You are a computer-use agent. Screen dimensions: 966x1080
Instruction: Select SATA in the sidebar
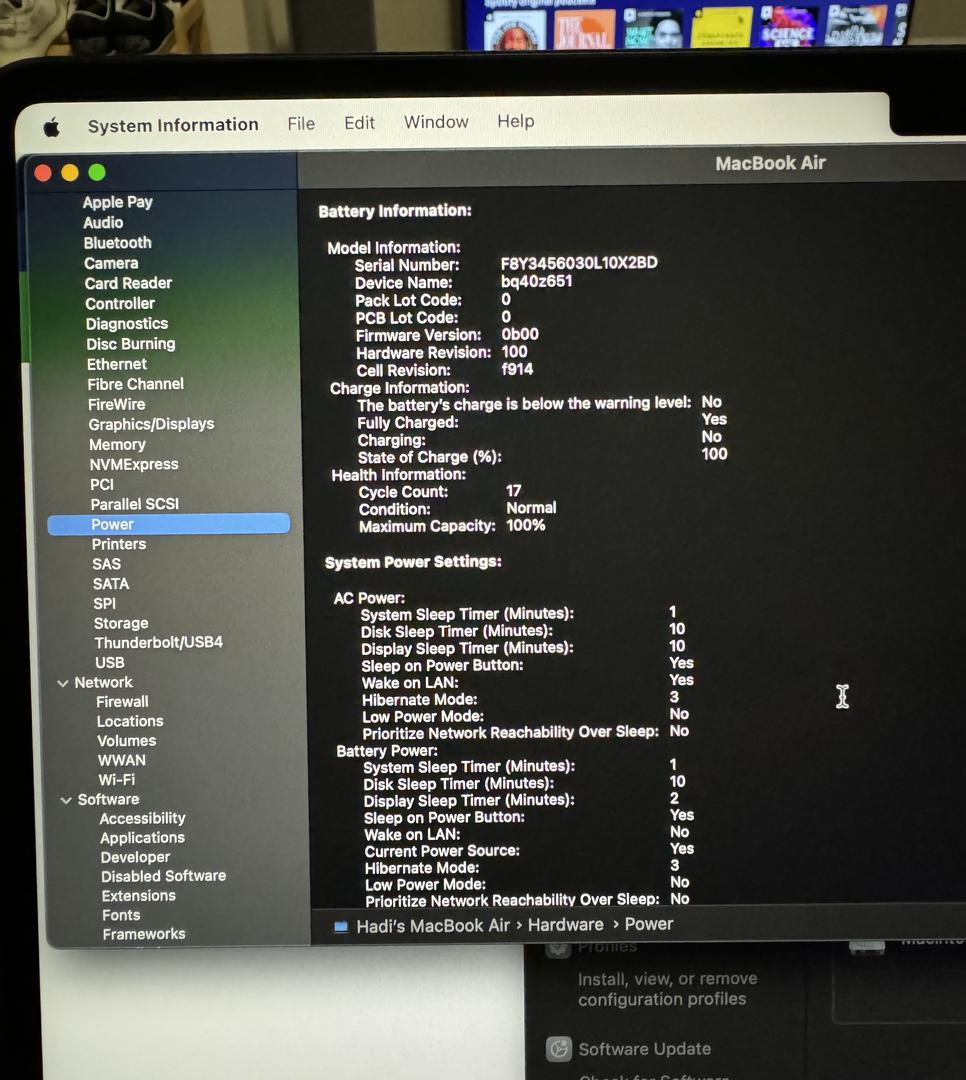point(110,584)
